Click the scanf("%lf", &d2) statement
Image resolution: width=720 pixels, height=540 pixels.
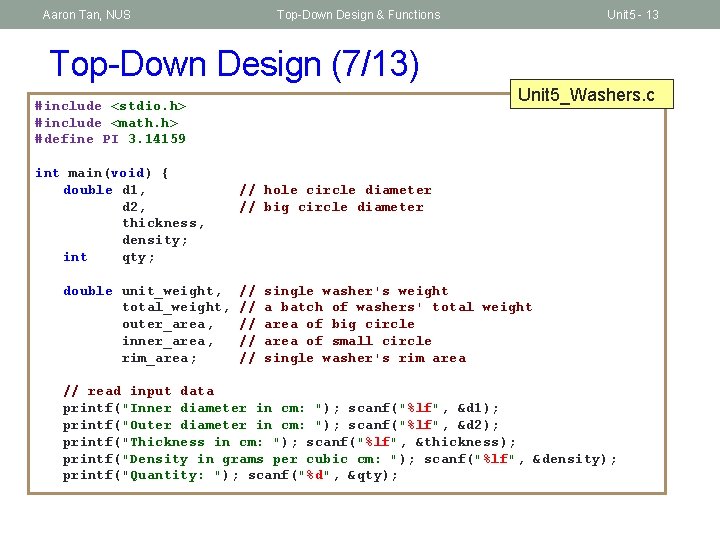coord(423,425)
